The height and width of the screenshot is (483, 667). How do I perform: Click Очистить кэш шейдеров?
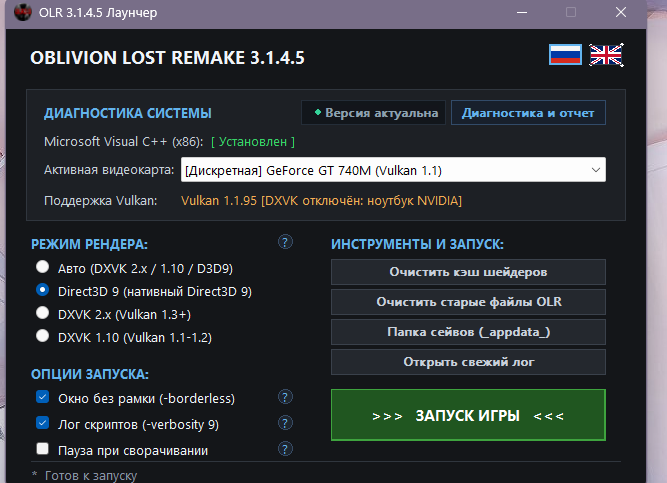468,272
